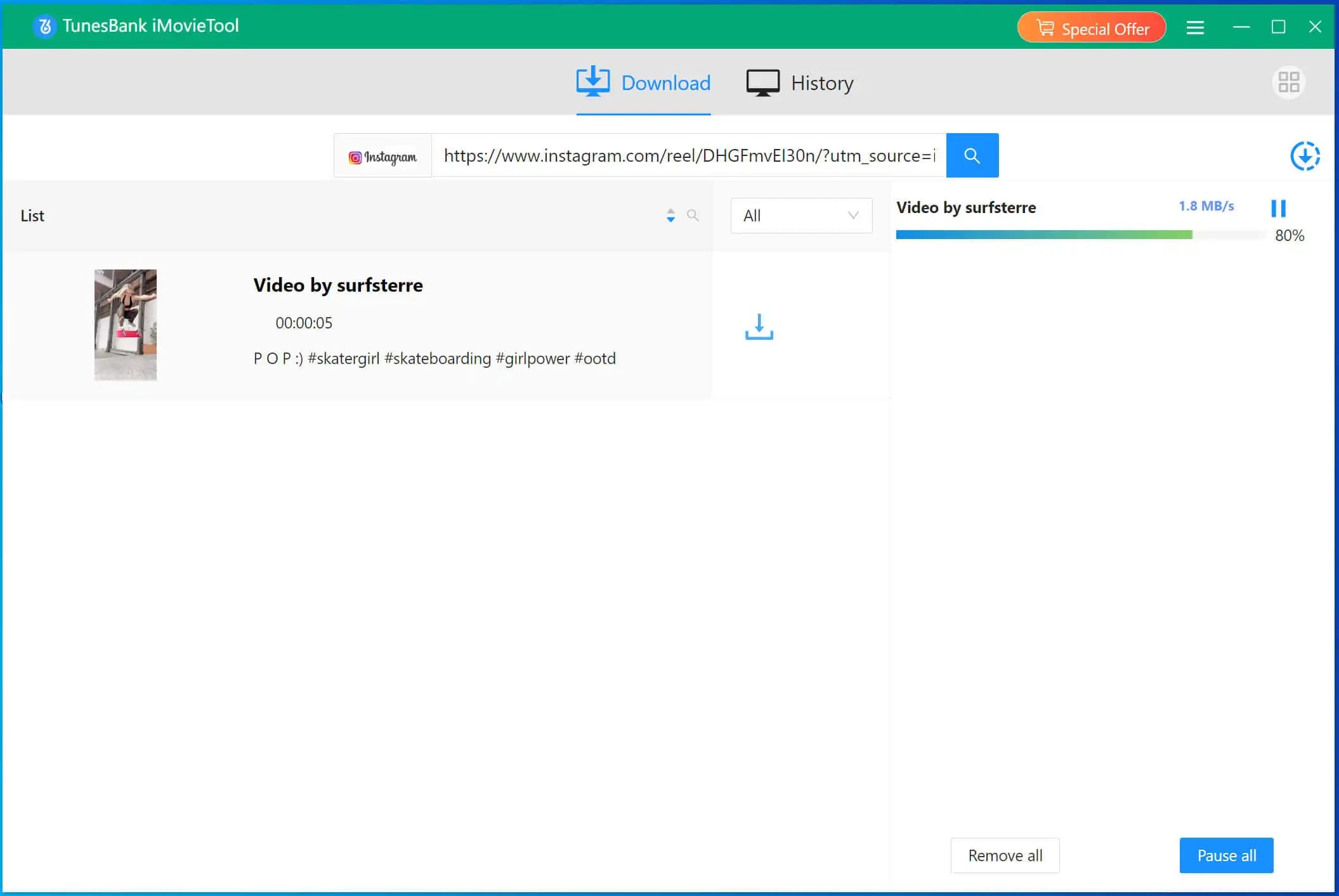Open the Instagram site selector
Screen dimensions: 1339x896
pyautogui.click(x=382, y=156)
